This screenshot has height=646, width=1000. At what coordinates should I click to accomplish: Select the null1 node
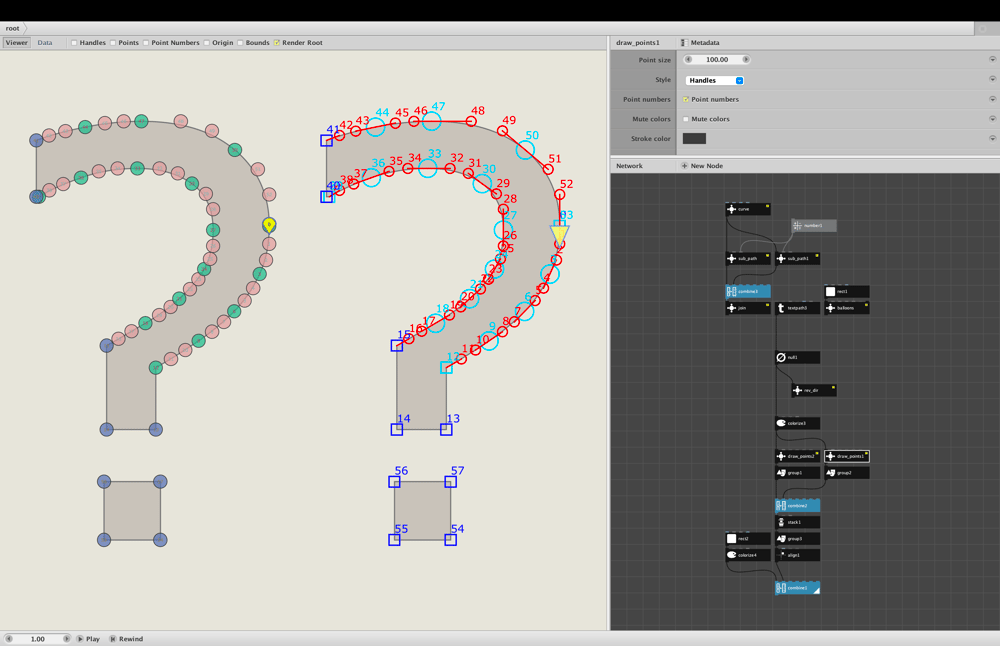(x=797, y=357)
